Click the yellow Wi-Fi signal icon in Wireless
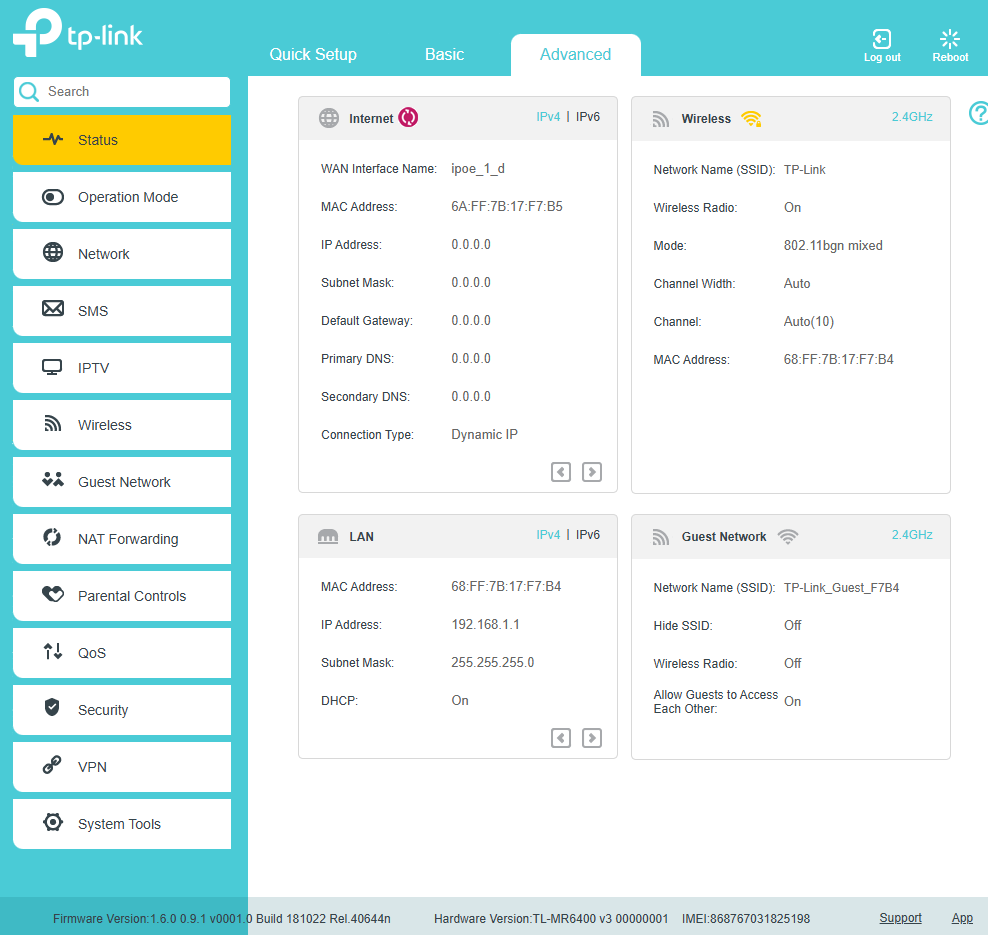The image size is (988, 935). [x=751, y=118]
